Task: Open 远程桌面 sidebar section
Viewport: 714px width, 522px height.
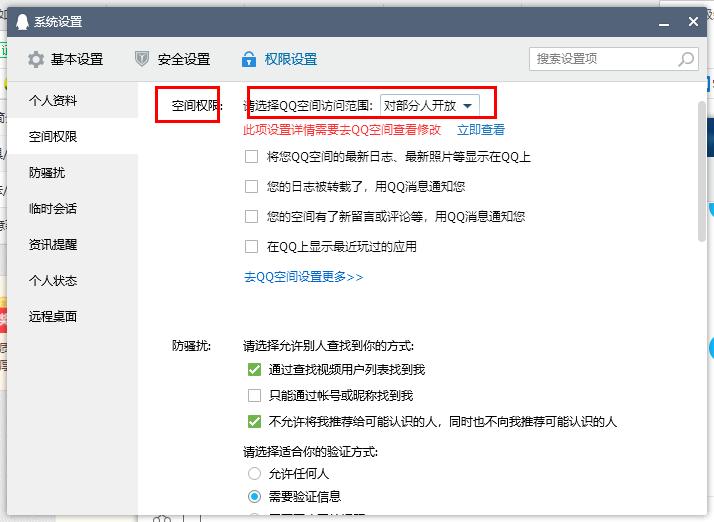Action: 72,316
